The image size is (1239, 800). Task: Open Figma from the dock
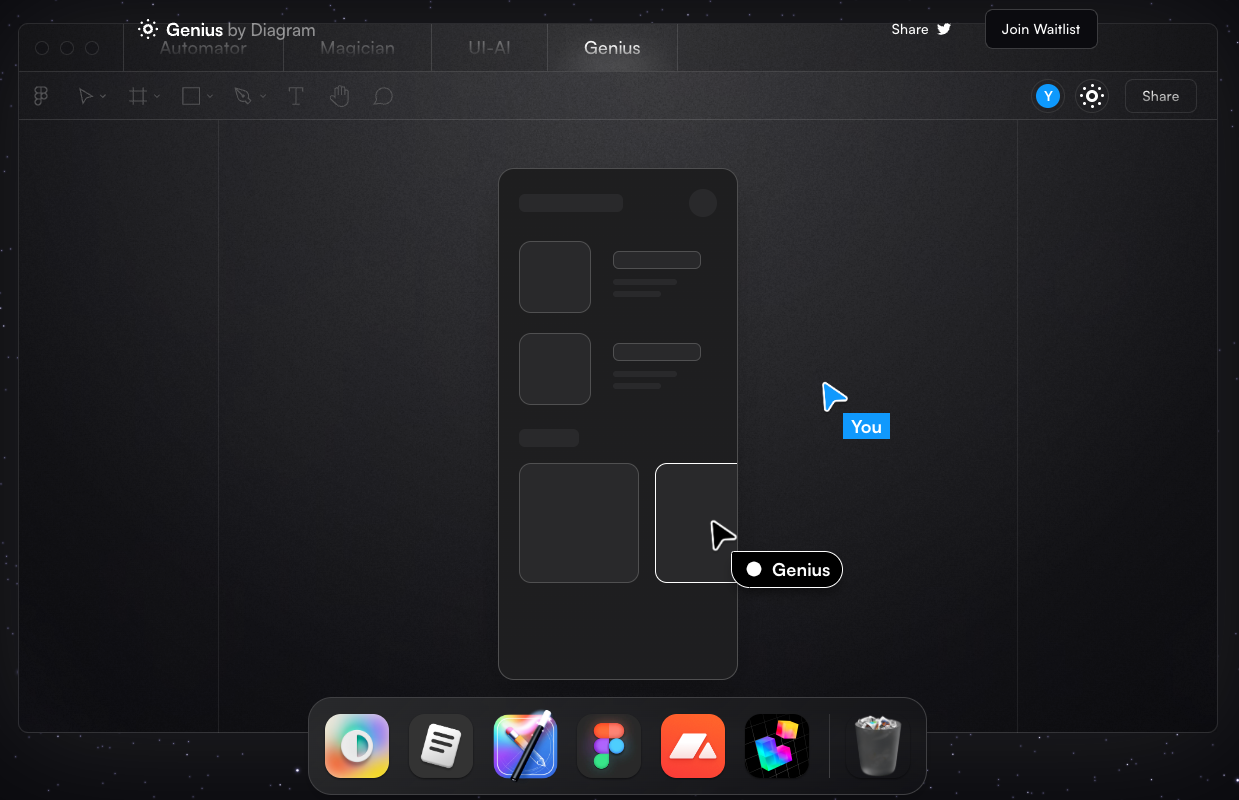tap(609, 746)
